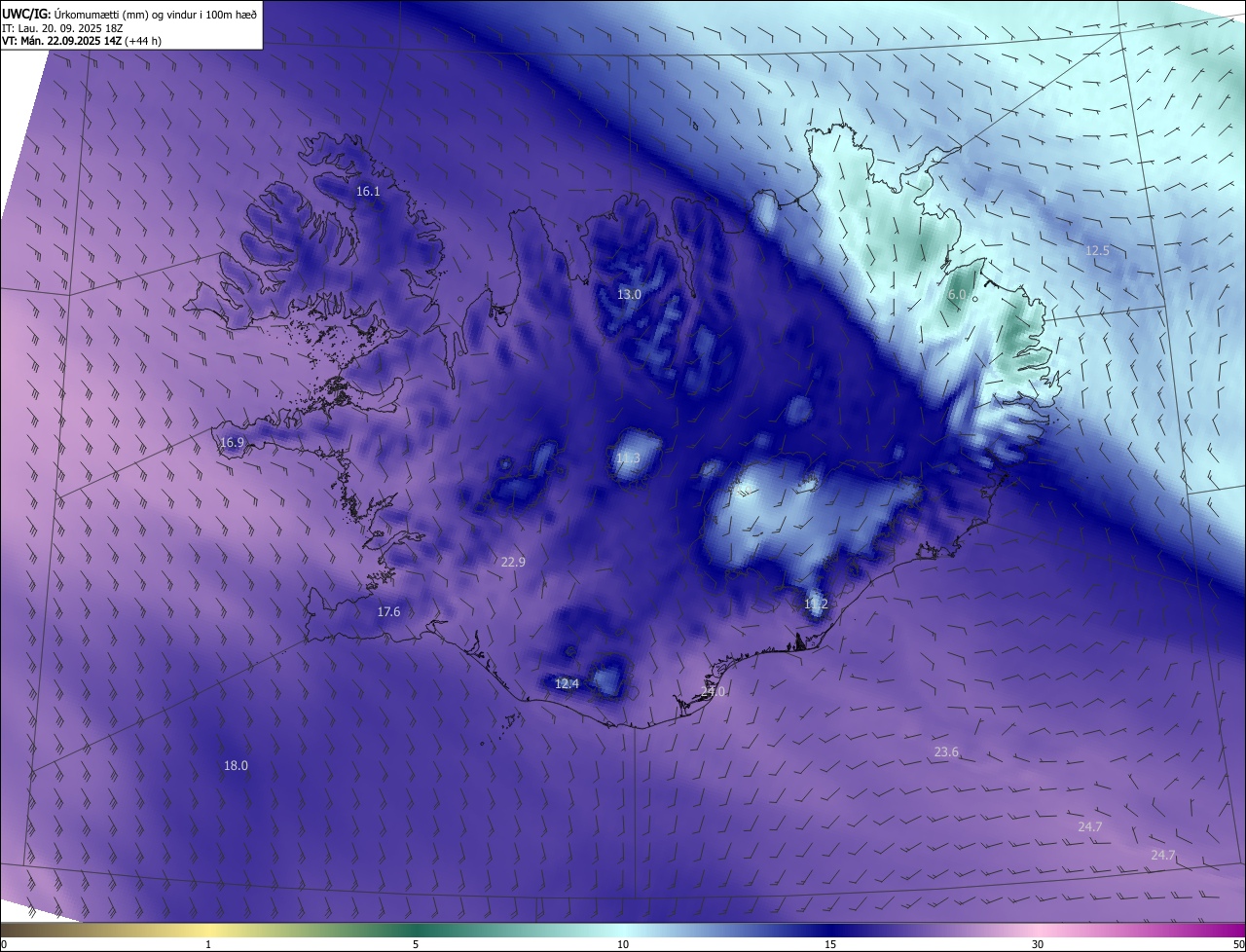The width and height of the screenshot is (1246, 952).
Task: Click the valid time 'VT: Mán. 22.09.2025 14Z (+44 h)'
Action: 82,41
